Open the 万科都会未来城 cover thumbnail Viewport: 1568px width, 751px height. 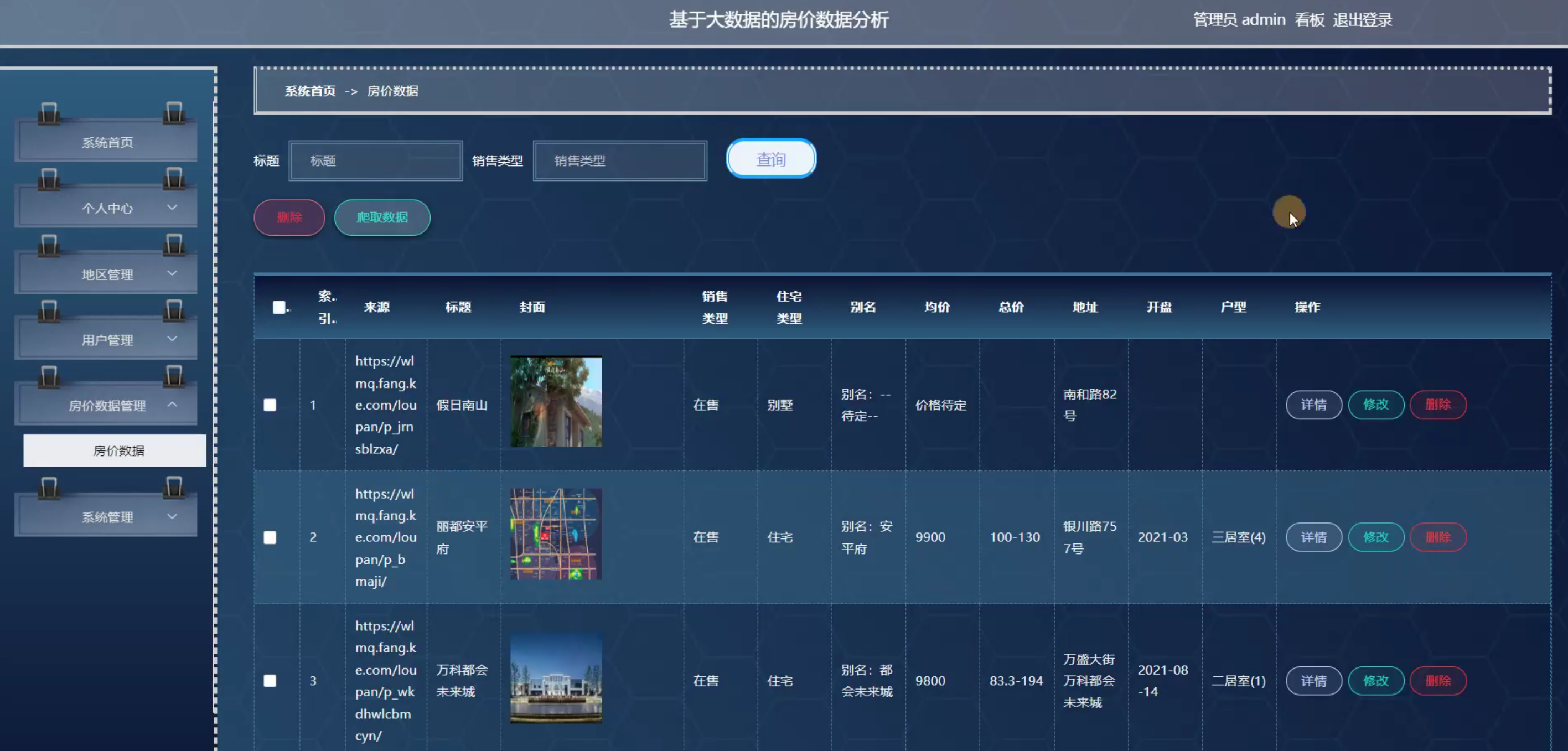pos(556,677)
